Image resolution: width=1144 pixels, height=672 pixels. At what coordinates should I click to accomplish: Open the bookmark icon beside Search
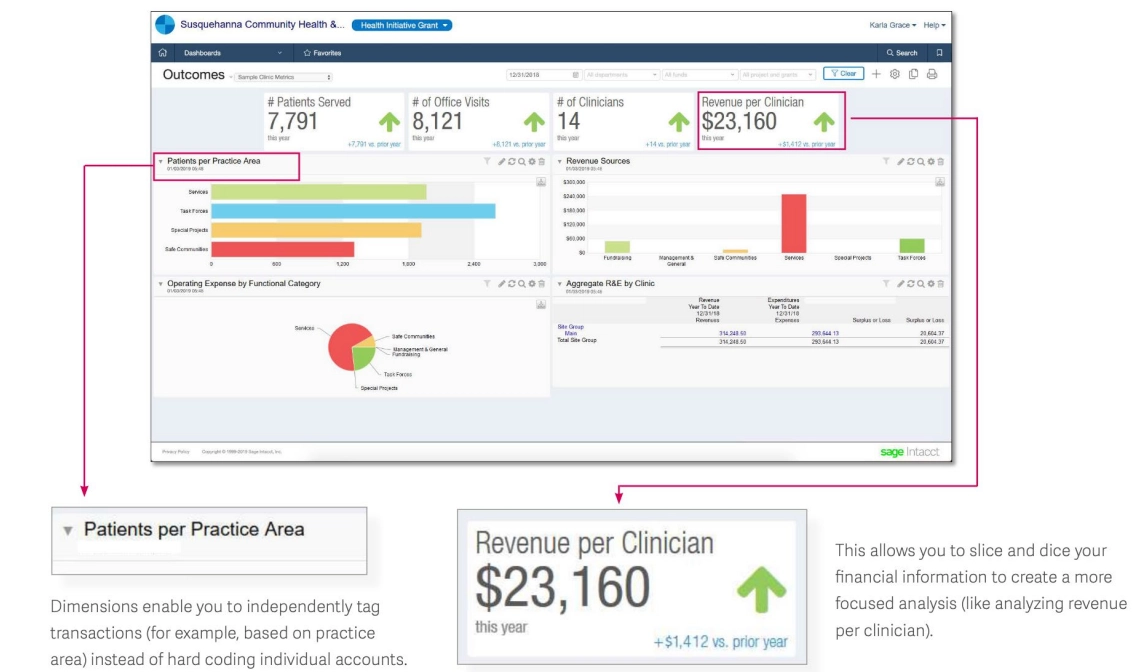pos(935,52)
